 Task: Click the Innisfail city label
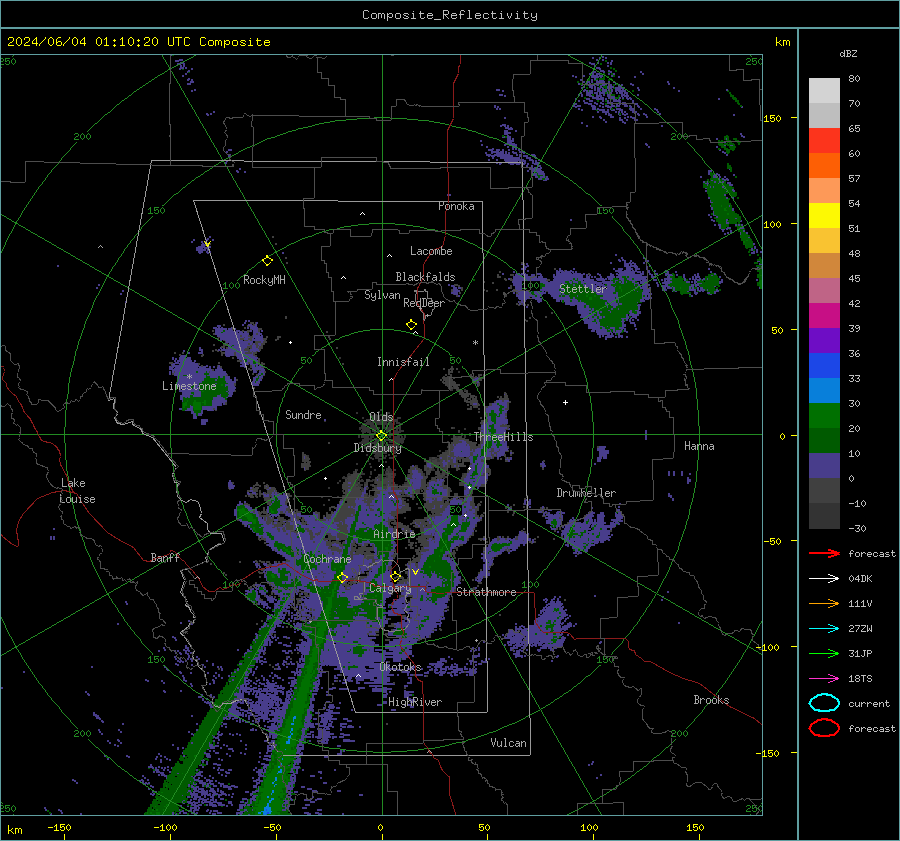pyautogui.click(x=403, y=362)
